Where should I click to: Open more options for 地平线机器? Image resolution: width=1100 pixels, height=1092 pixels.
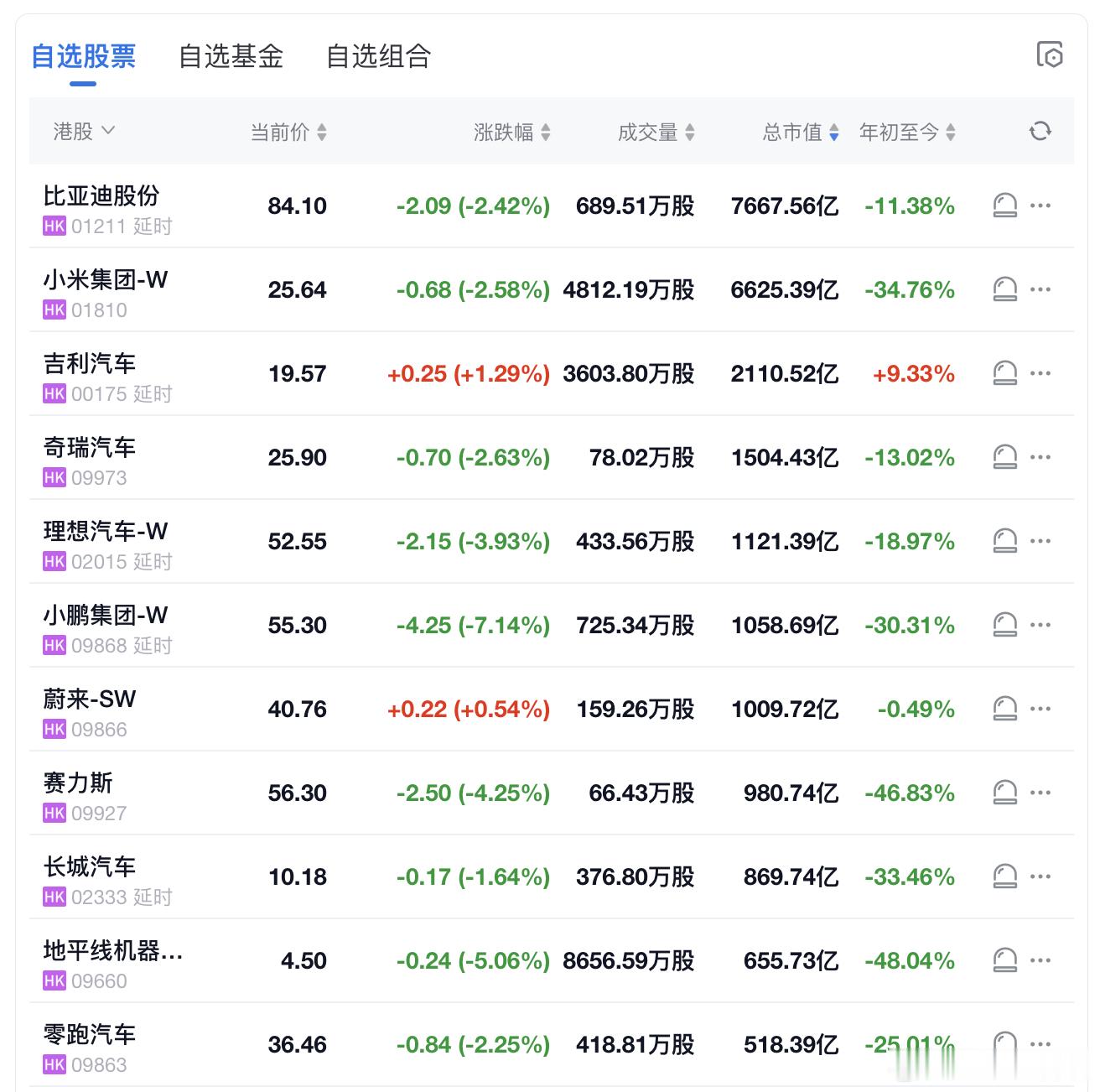1040,960
